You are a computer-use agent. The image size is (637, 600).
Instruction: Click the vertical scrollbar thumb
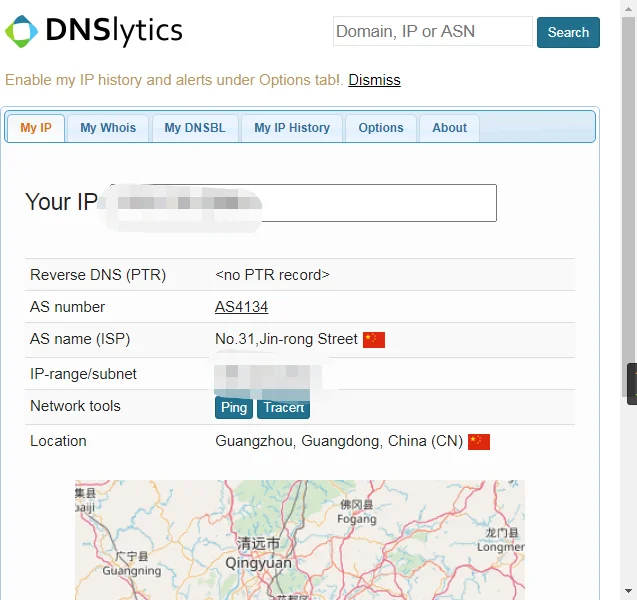(628, 207)
